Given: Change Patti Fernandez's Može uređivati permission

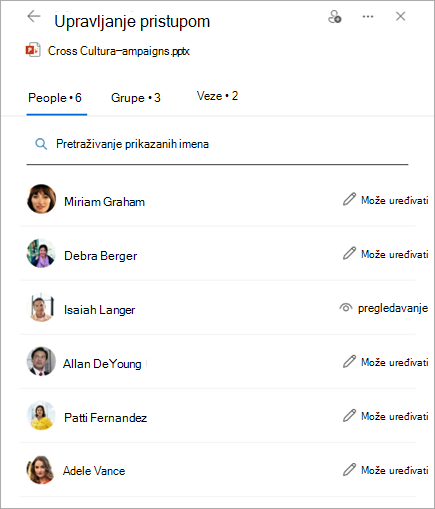Looking at the screenshot, I should [385, 416].
